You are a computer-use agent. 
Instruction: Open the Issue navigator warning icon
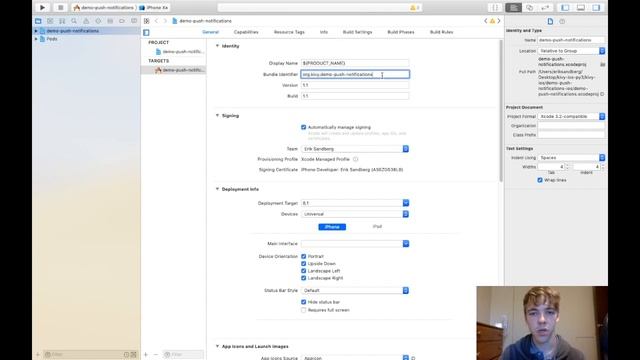86,21
